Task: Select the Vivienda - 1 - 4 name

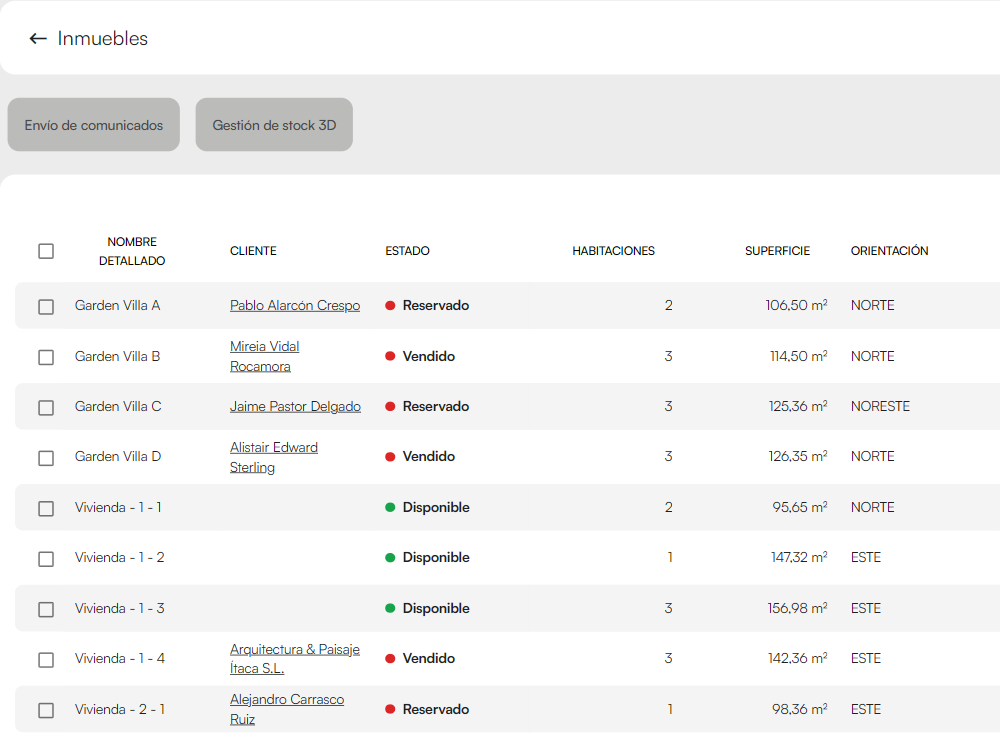Action: coord(119,658)
